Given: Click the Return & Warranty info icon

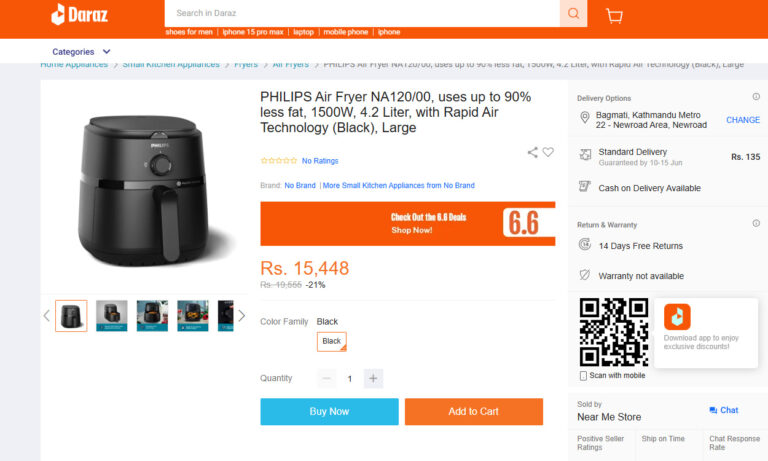Looking at the screenshot, I should [x=756, y=224].
